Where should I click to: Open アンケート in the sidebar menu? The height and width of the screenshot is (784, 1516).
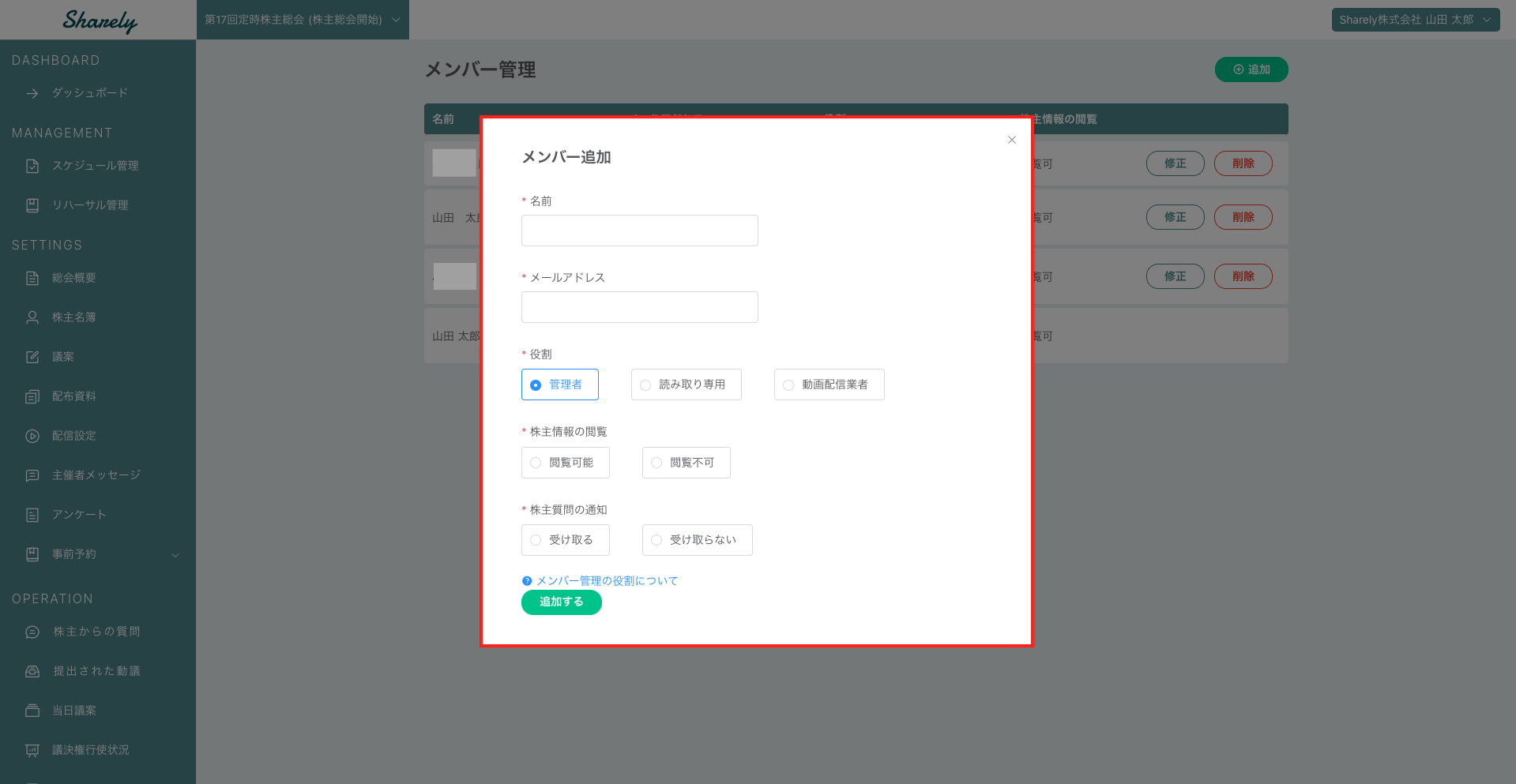coord(79,515)
